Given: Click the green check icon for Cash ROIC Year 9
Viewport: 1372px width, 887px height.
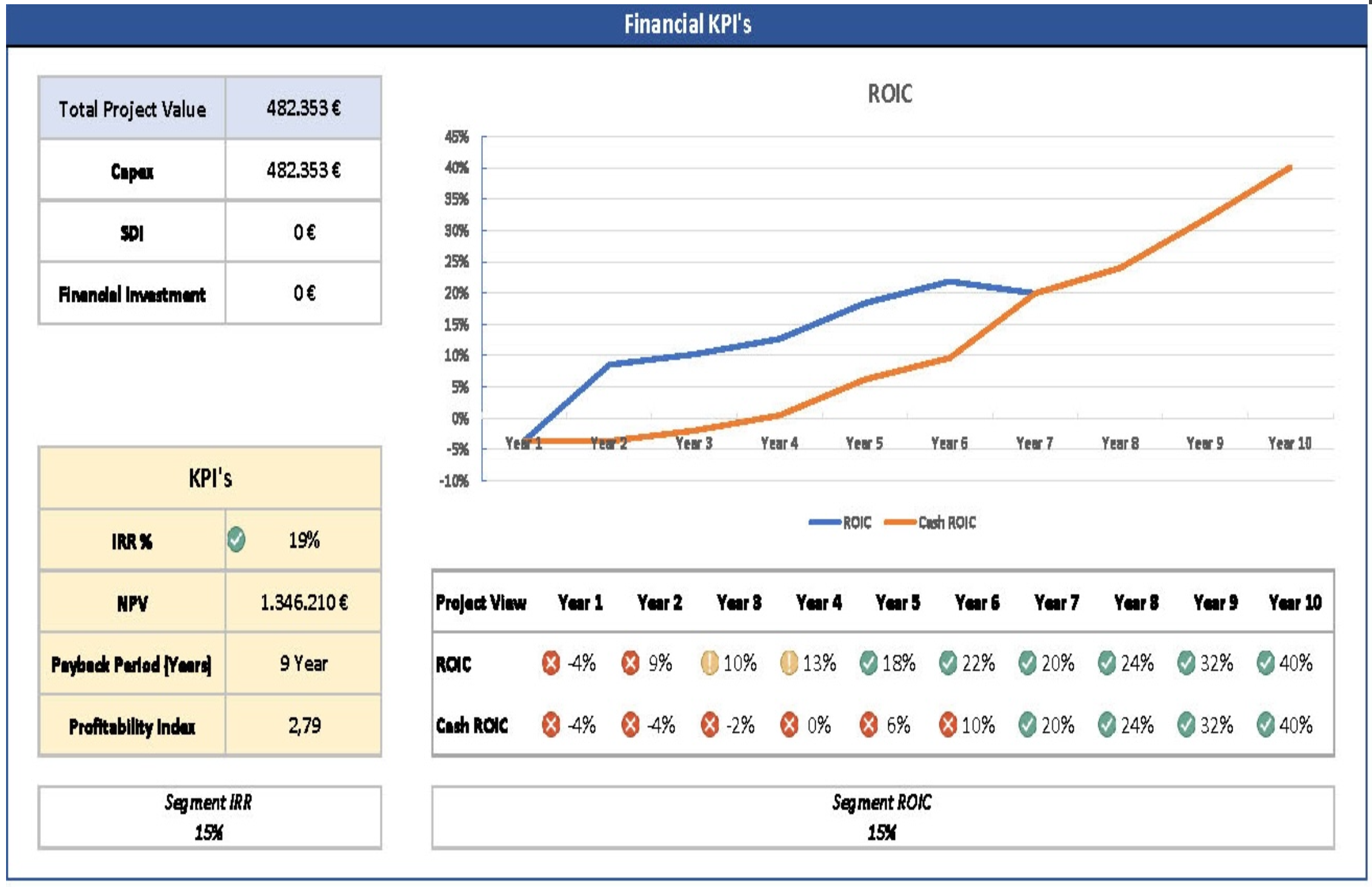Looking at the screenshot, I should (x=1185, y=725).
